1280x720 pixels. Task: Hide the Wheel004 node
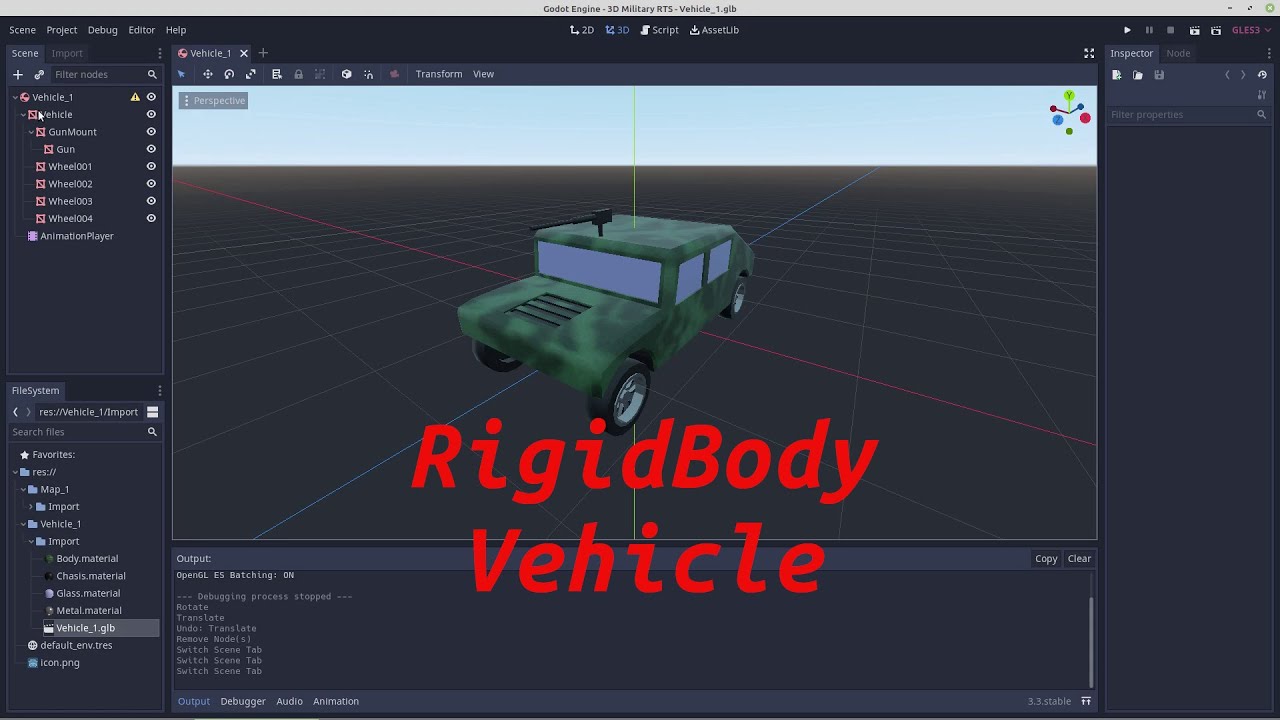(x=151, y=218)
